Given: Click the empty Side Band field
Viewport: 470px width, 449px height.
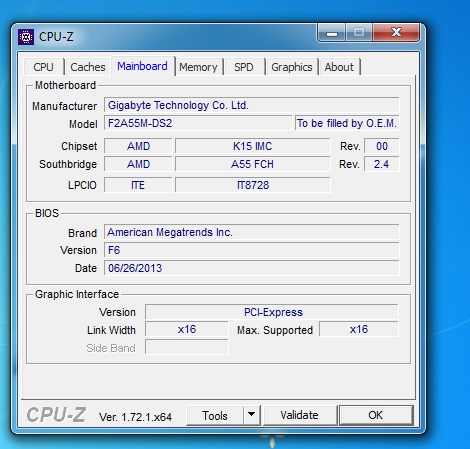Looking at the screenshot, I should (187, 347).
